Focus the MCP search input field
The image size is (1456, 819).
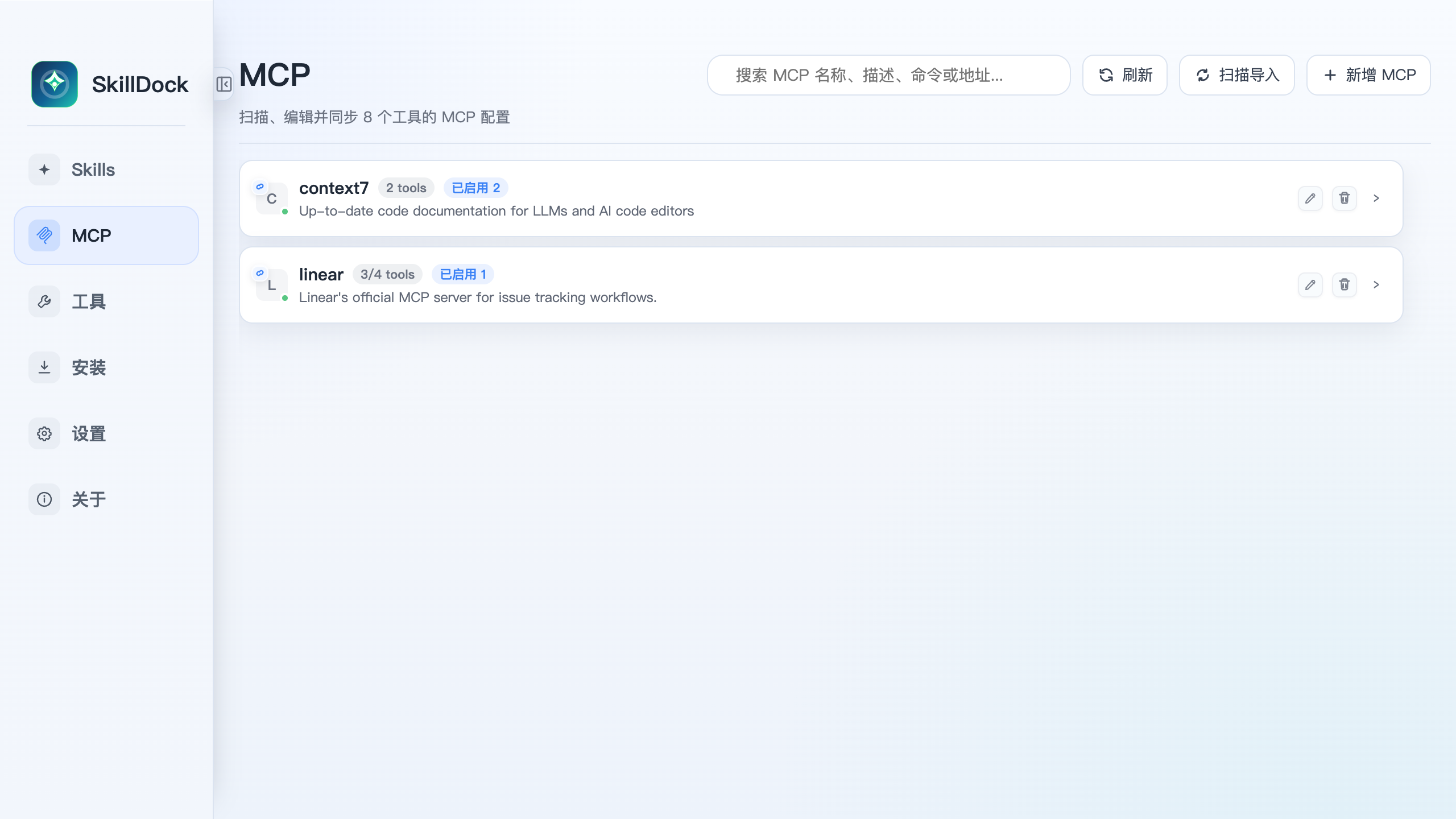pos(888,75)
